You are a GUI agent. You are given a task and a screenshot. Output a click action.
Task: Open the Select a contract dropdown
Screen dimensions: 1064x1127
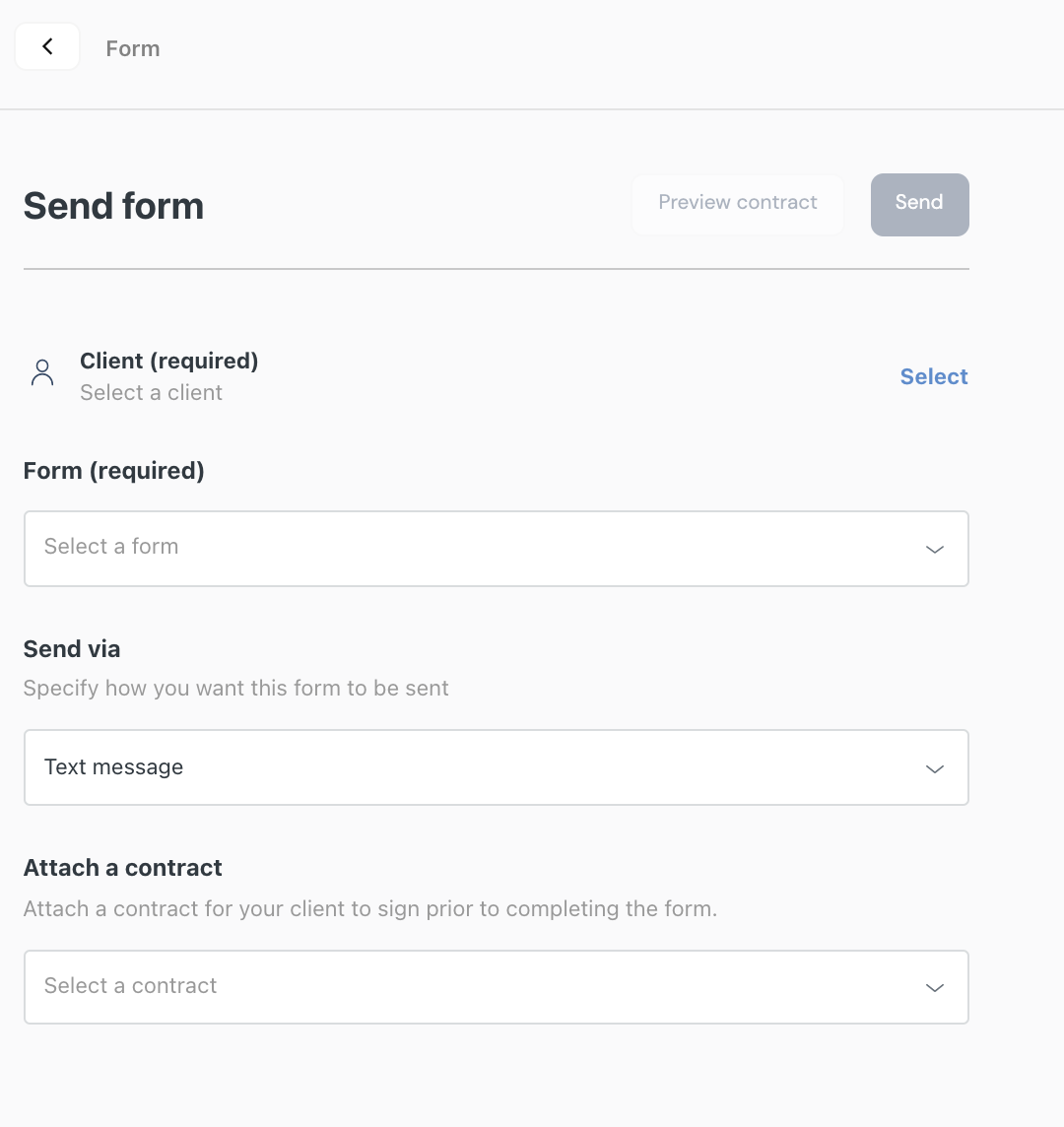tap(497, 987)
